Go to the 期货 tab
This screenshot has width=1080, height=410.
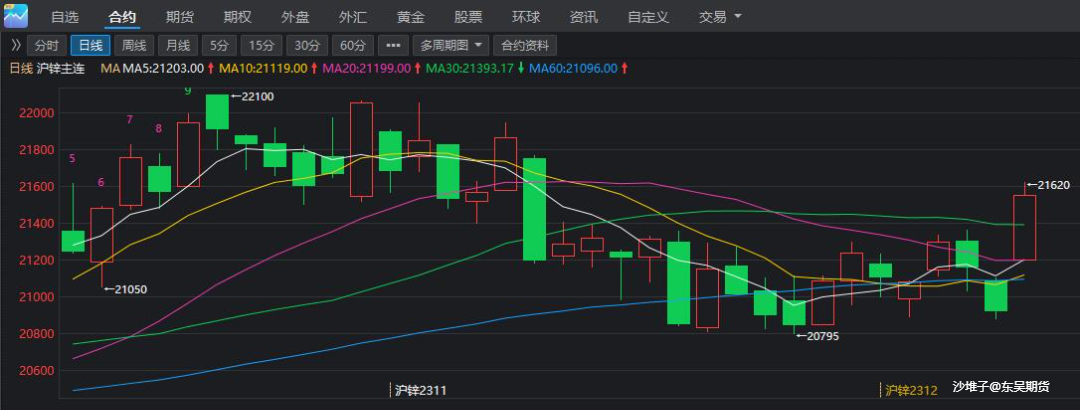click(x=180, y=17)
